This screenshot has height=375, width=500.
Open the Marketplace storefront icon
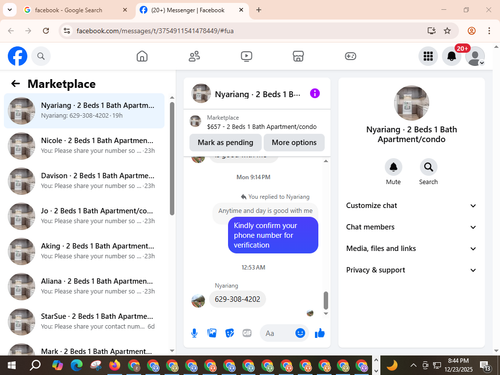pyautogui.click(x=298, y=56)
